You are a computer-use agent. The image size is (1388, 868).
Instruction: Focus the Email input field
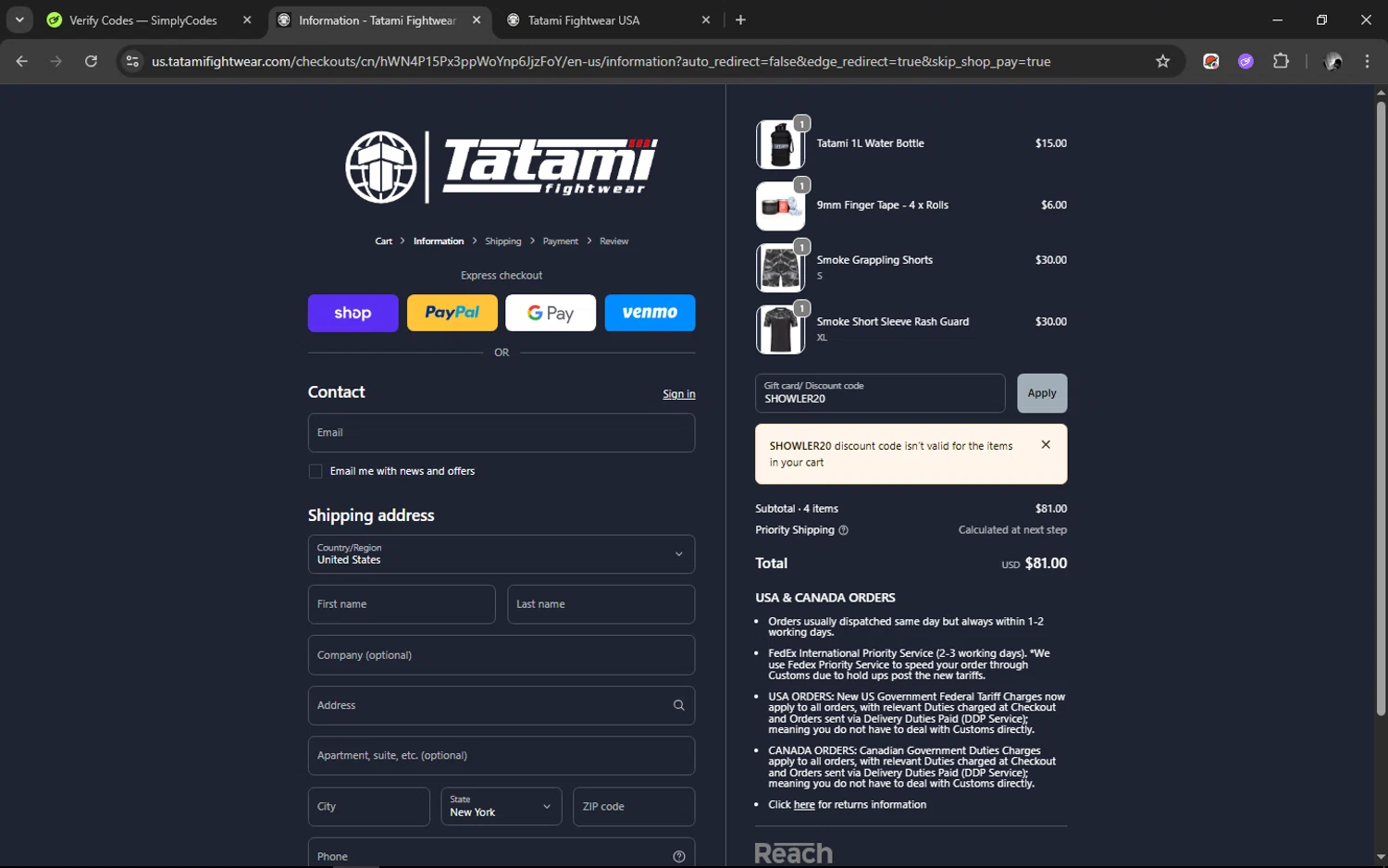click(x=502, y=432)
